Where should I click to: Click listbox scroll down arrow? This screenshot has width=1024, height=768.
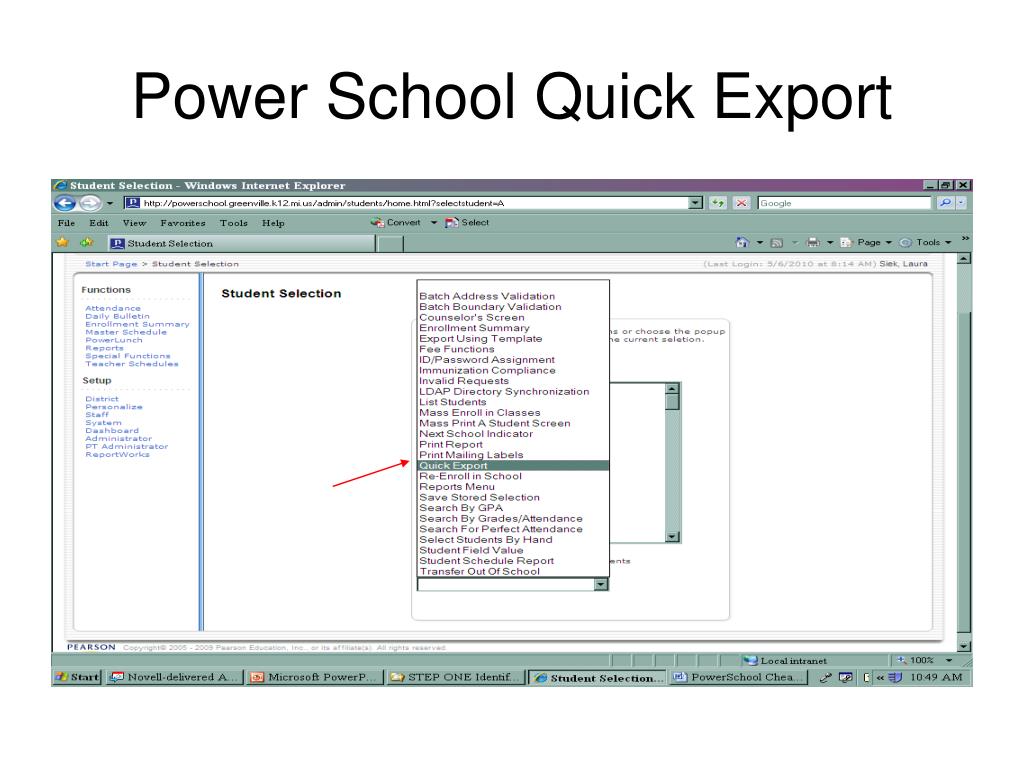(x=672, y=536)
